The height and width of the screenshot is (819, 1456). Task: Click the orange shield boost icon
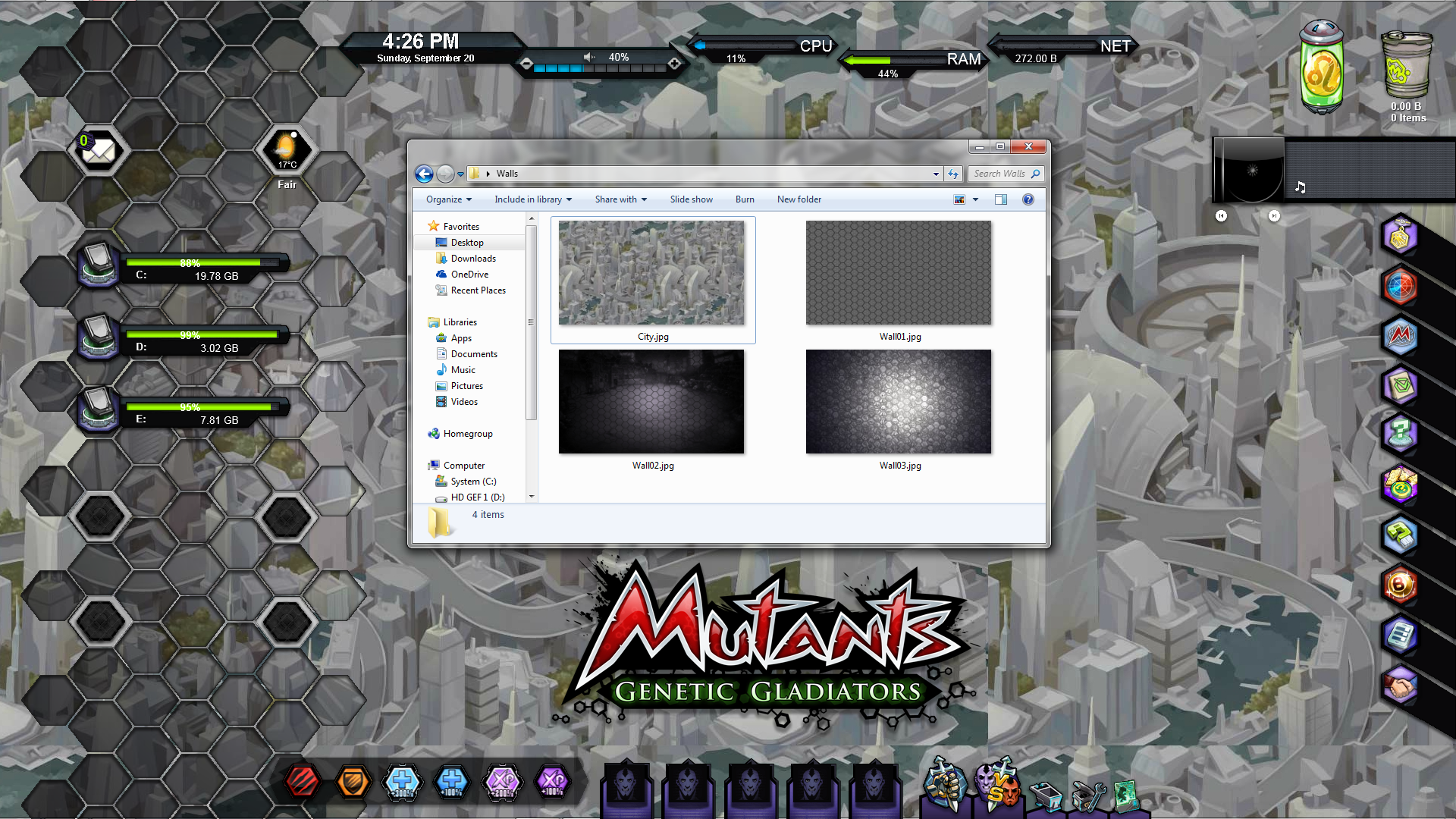click(x=353, y=781)
